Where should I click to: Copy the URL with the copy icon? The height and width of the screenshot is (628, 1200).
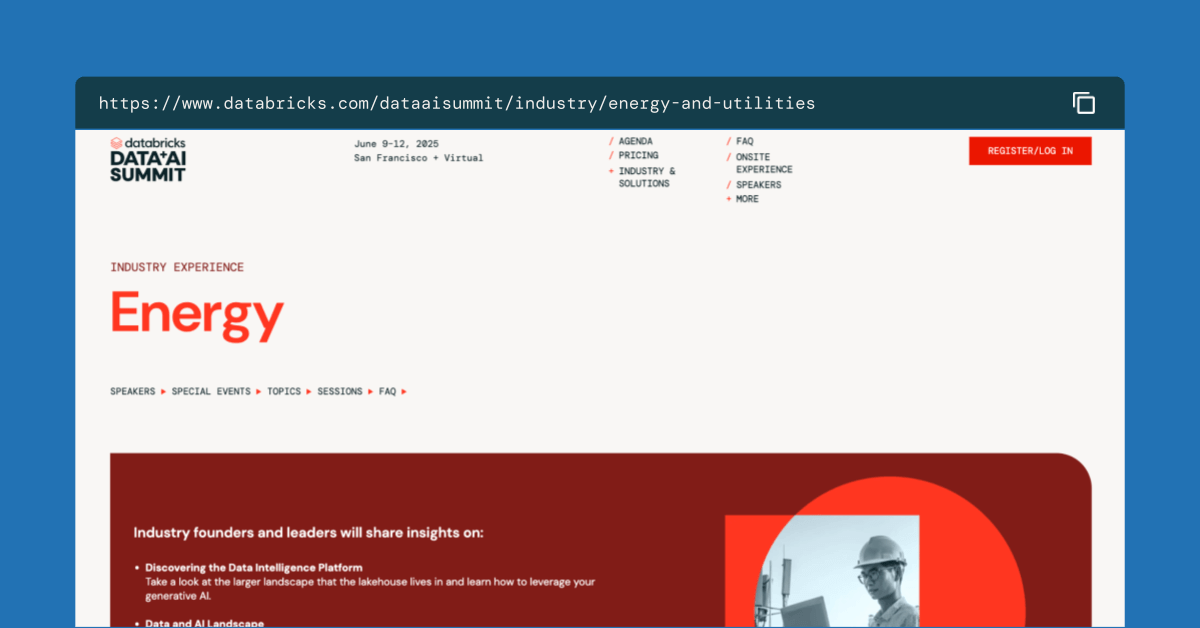(x=1084, y=103)
